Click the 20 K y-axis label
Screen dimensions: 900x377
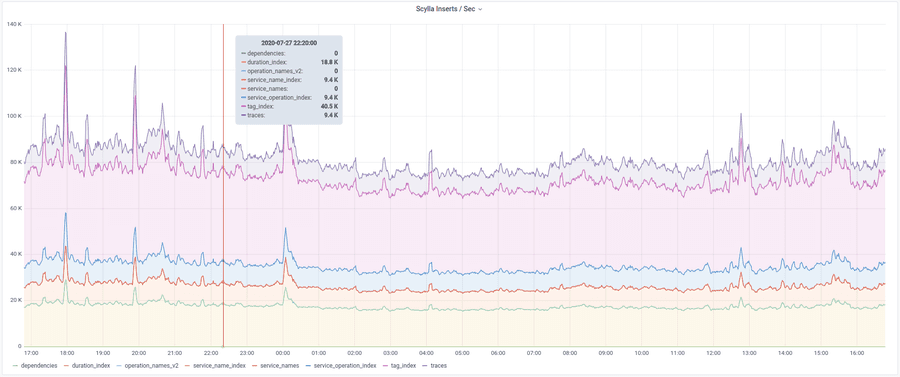[15, 300]
